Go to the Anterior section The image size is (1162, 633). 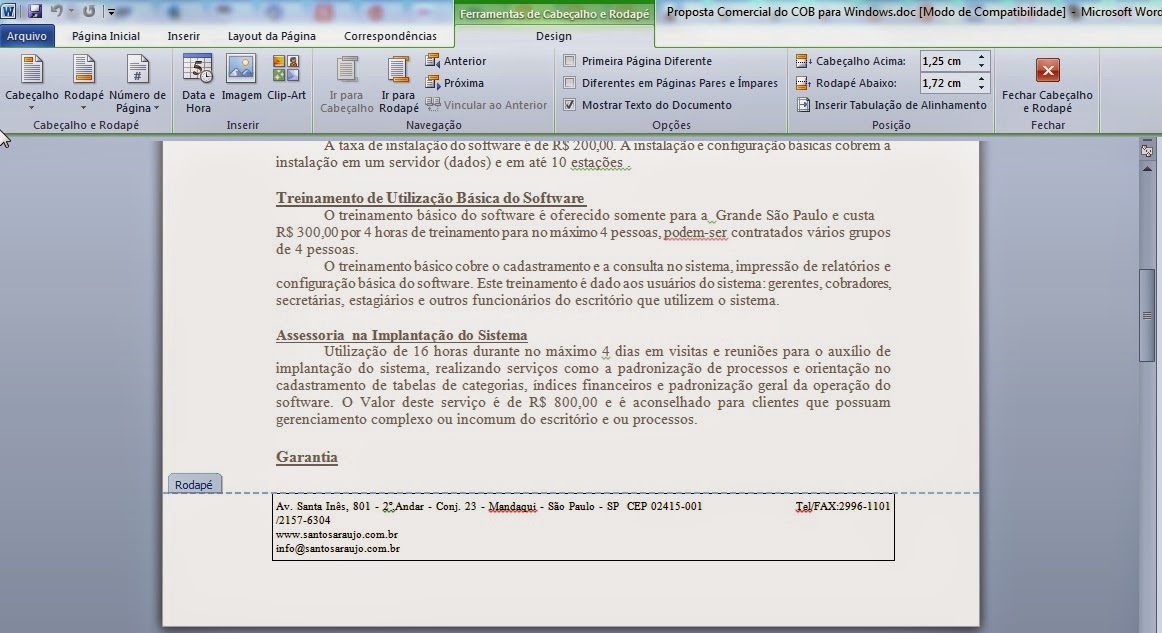[x=456, y=61]
